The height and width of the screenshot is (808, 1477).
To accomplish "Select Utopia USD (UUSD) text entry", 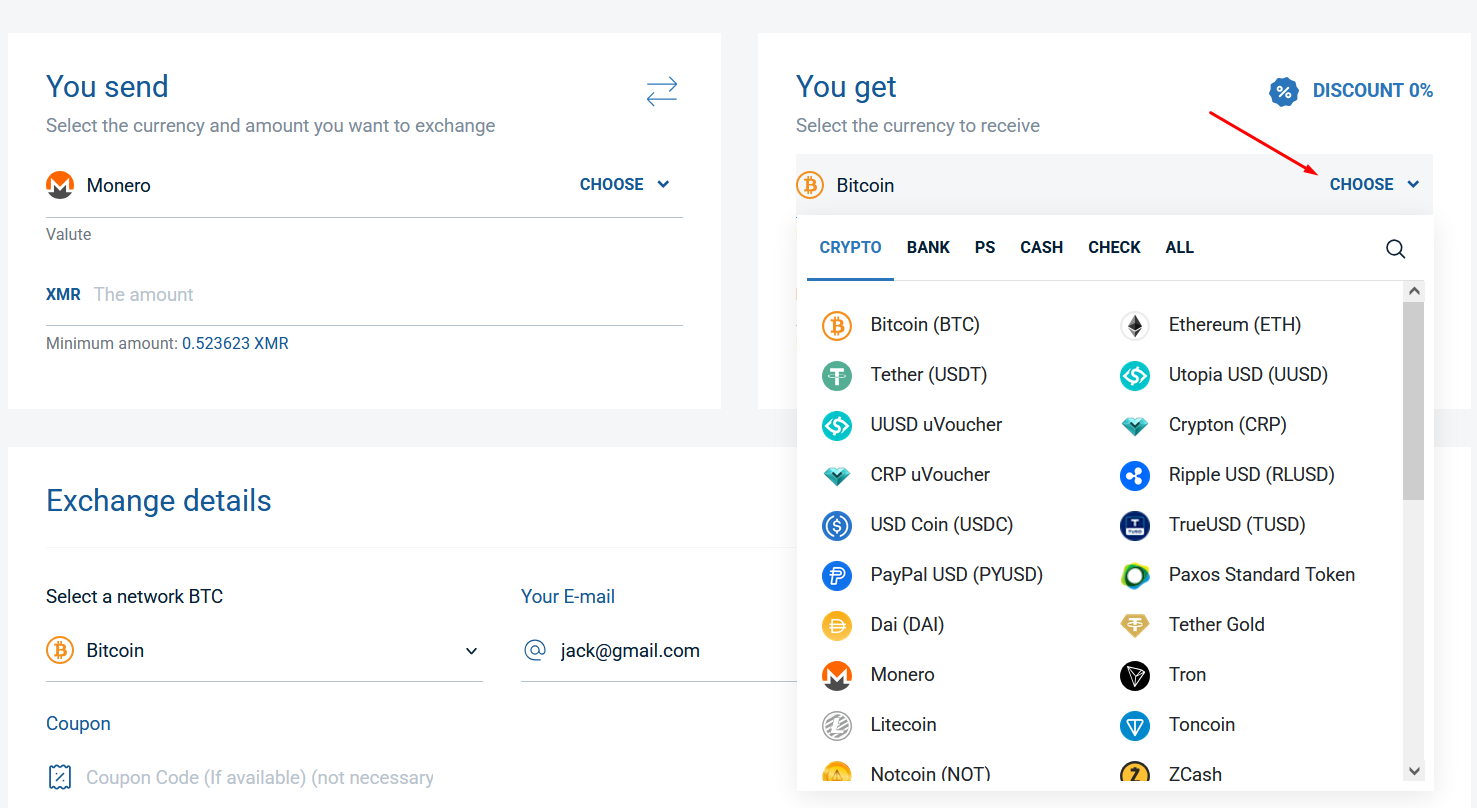I will coord(1248,375).
